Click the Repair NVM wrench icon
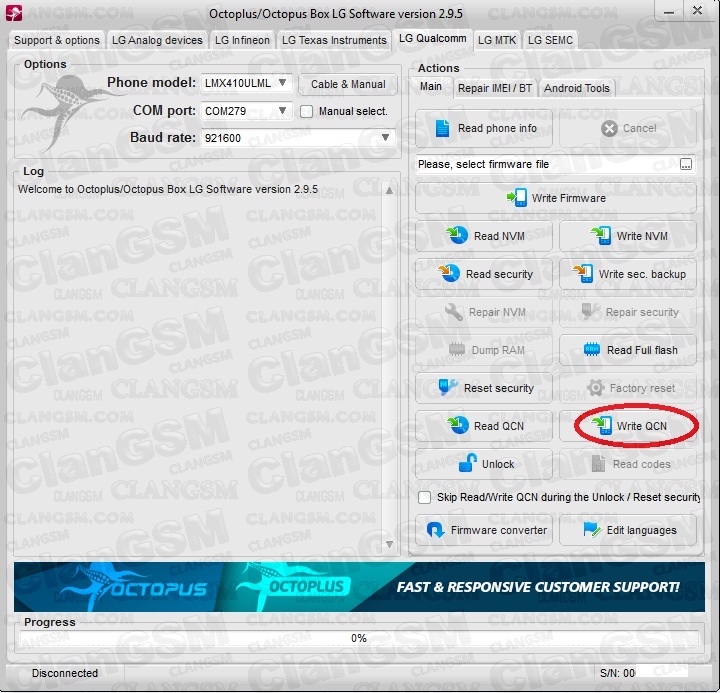 coord(454,312)
